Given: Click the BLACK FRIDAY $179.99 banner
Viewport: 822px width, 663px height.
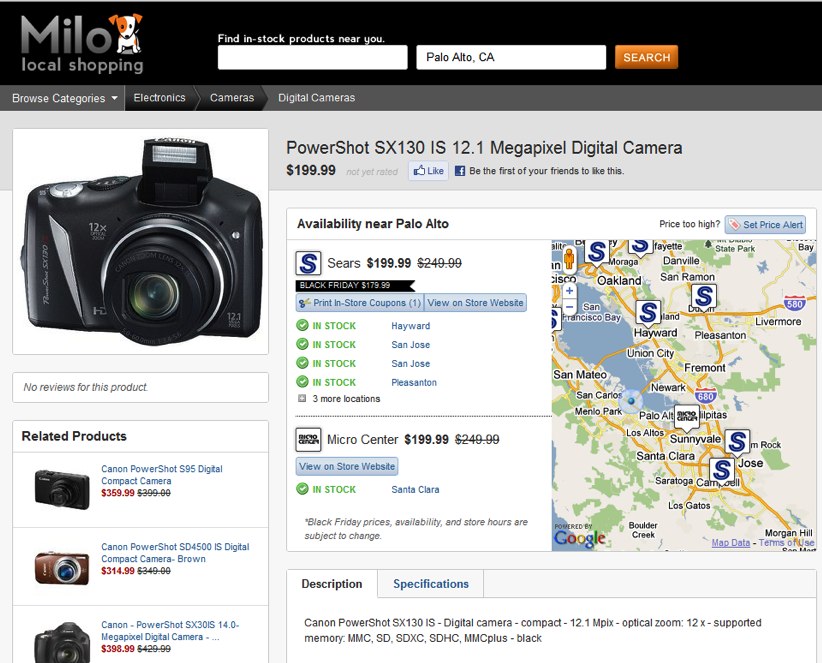Looking at the screenshot, I should [x=355, y=285].
